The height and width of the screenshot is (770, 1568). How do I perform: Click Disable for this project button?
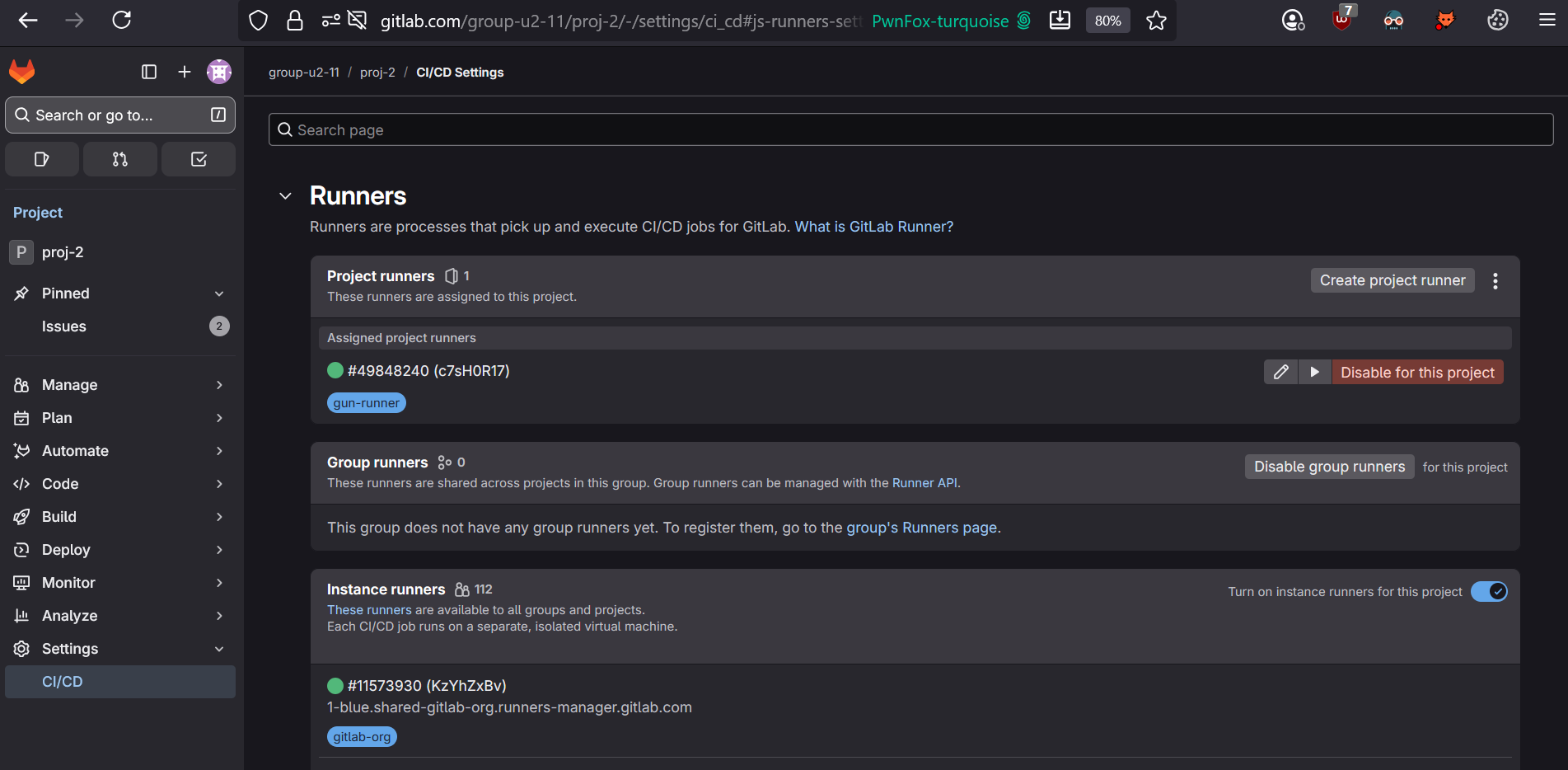pos(1417,372)
